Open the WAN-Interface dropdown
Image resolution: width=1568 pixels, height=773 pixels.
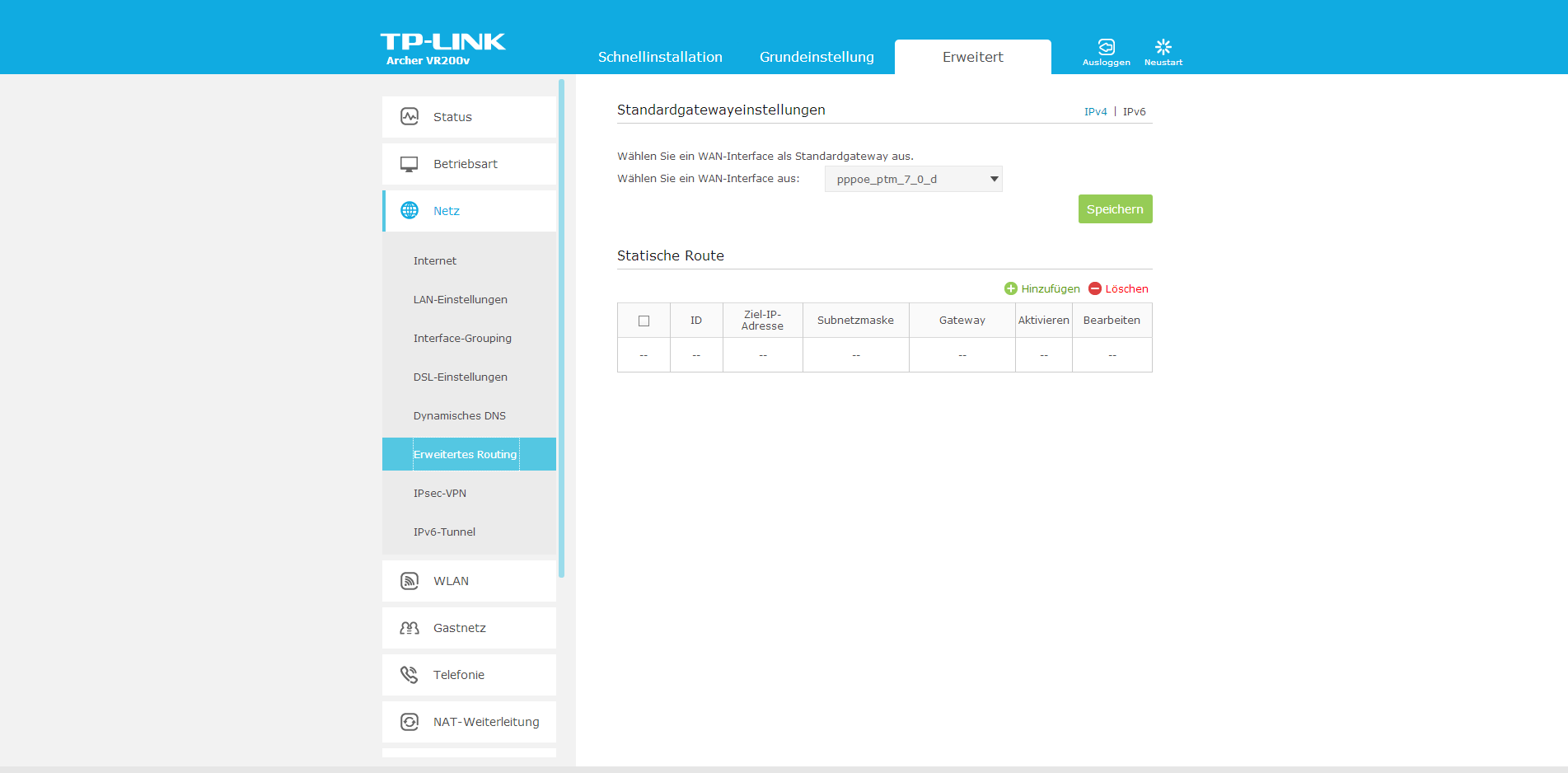(x=913, y=179)
